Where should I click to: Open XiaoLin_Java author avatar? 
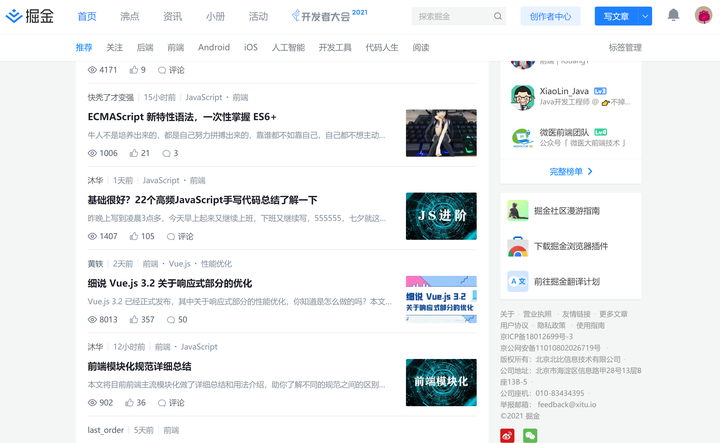(x=523, y=96)
